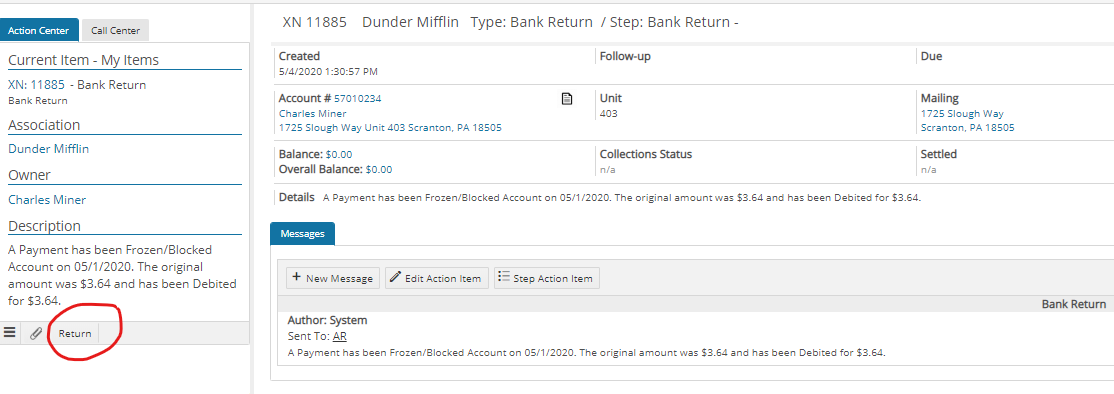The image size is (1114, 394).
Task: Open the XN: 11885 link in Current Item
Action: tap(36, 84)
